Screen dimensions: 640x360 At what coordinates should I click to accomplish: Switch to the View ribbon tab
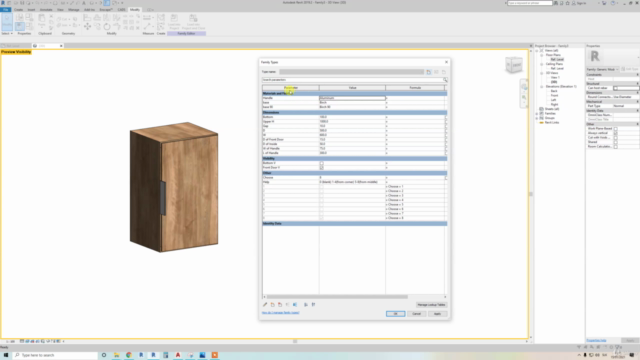tap(60, 9)
